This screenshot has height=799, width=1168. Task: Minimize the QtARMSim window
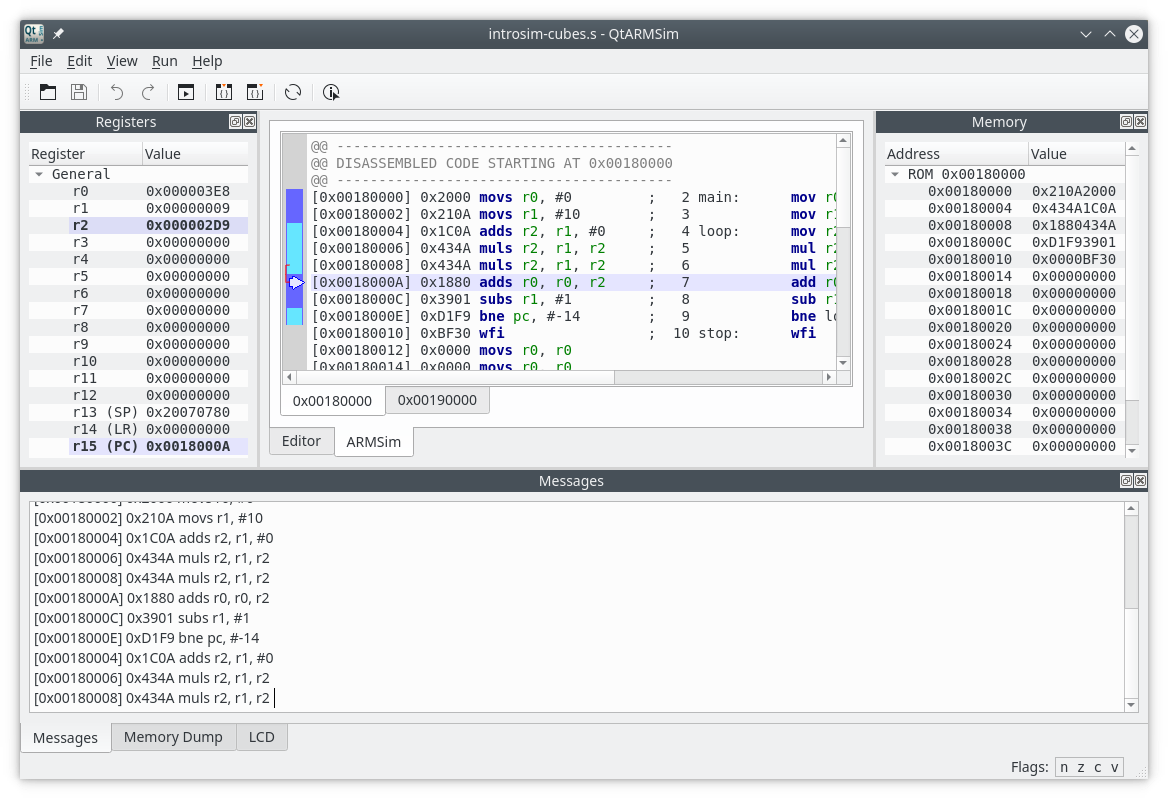[1086, 34]
